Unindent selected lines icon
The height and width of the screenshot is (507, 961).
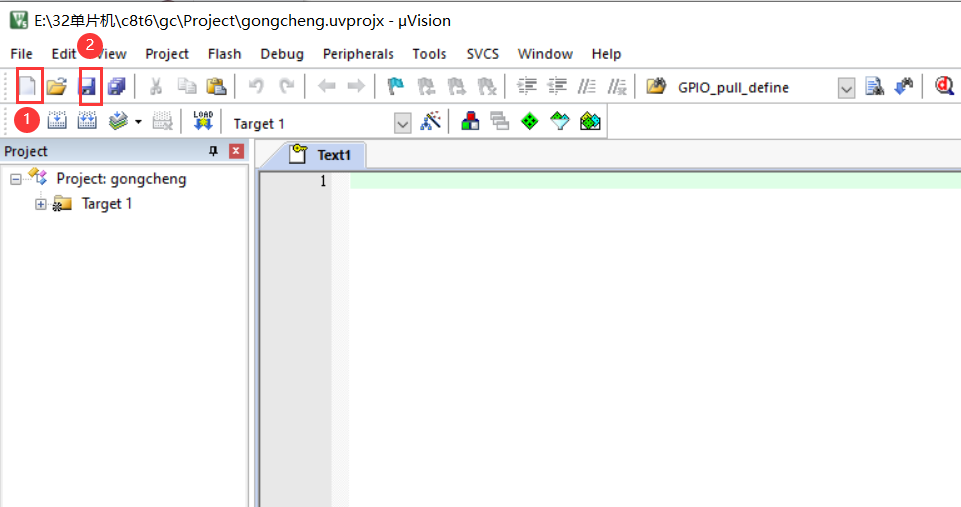[x=556, y=86]
